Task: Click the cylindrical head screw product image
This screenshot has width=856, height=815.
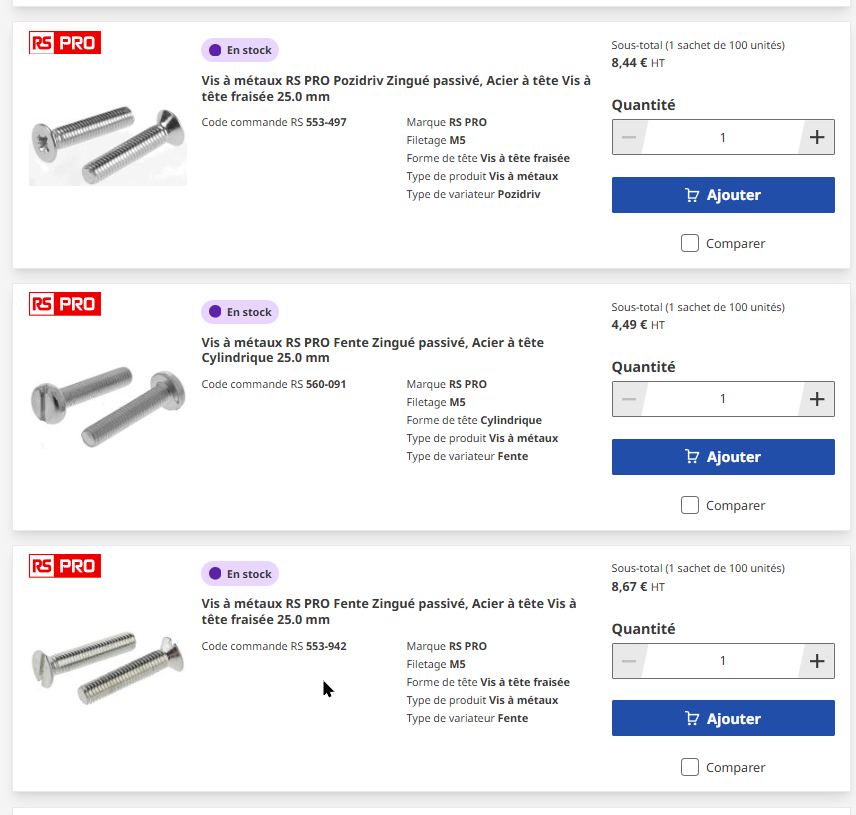Action: 100,402
